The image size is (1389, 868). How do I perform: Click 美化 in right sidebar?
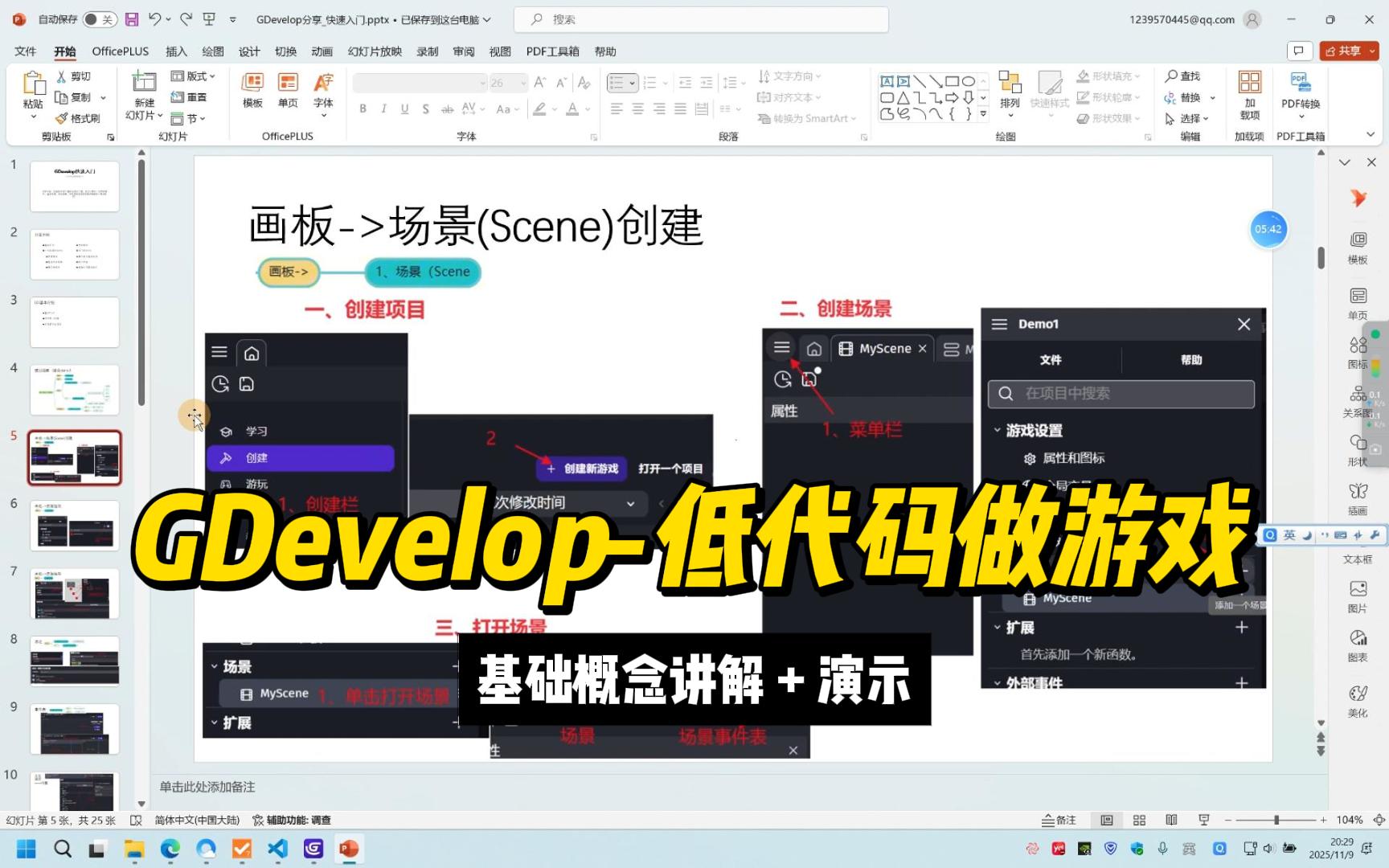pos(1358,701)
